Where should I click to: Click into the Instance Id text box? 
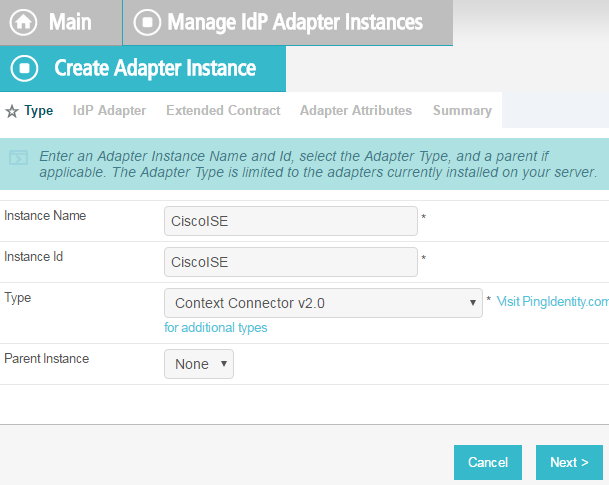291,262
